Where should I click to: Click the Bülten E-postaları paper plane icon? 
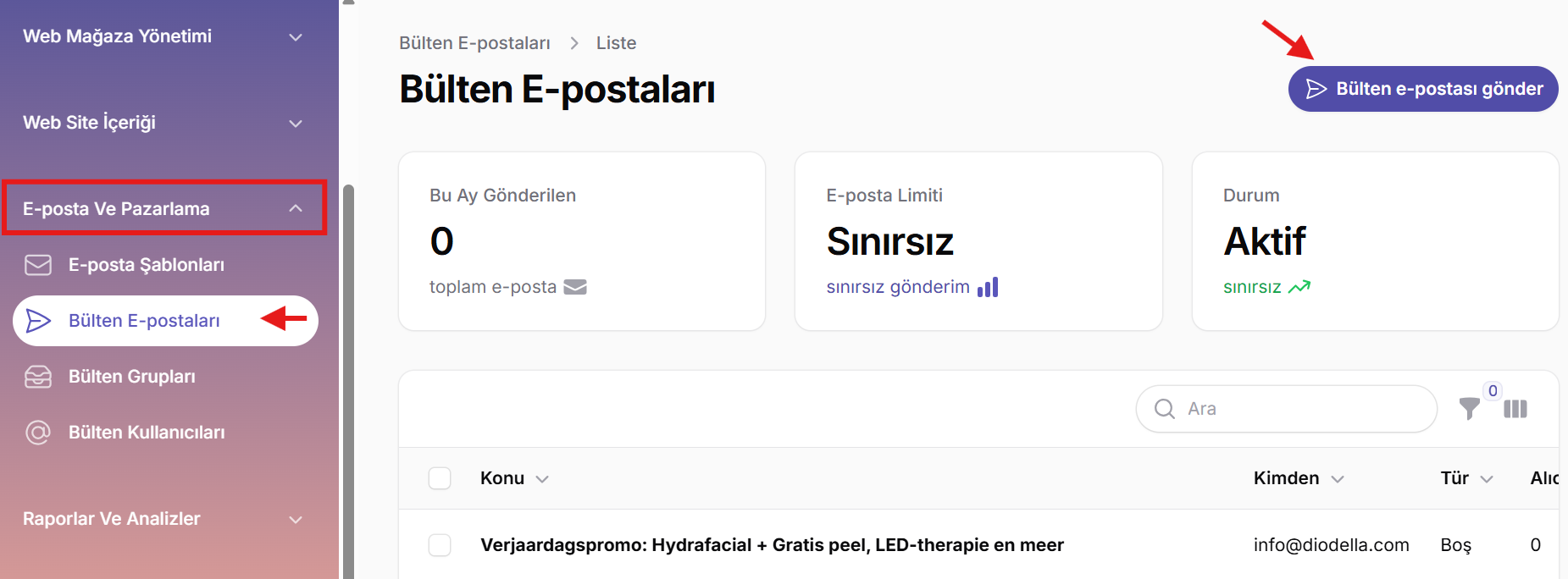(38, 321)
